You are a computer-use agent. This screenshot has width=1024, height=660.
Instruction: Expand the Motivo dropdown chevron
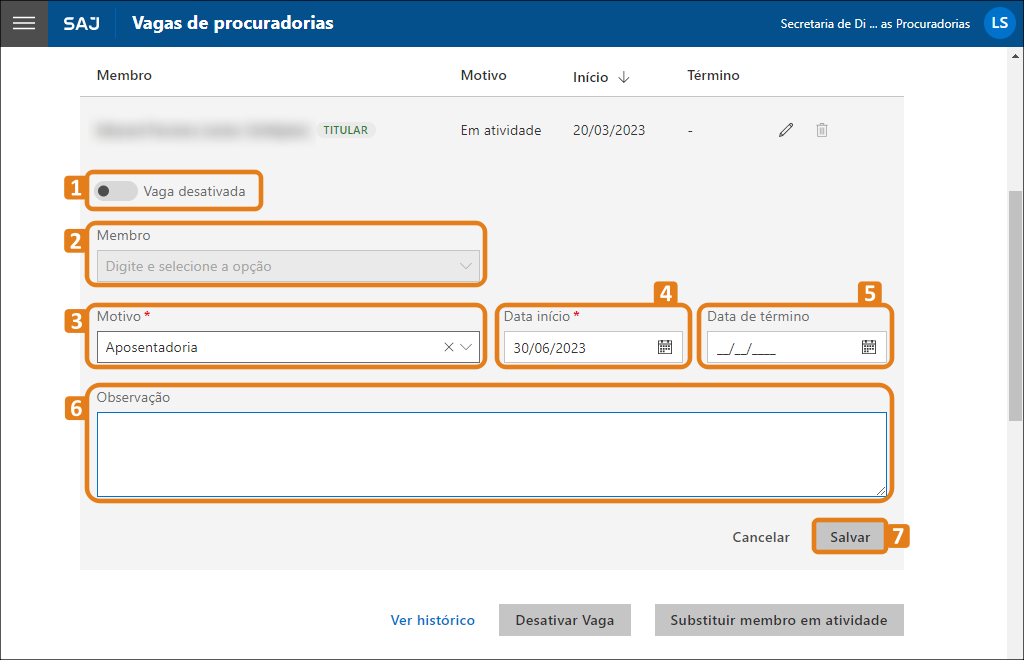click(466, 347)
